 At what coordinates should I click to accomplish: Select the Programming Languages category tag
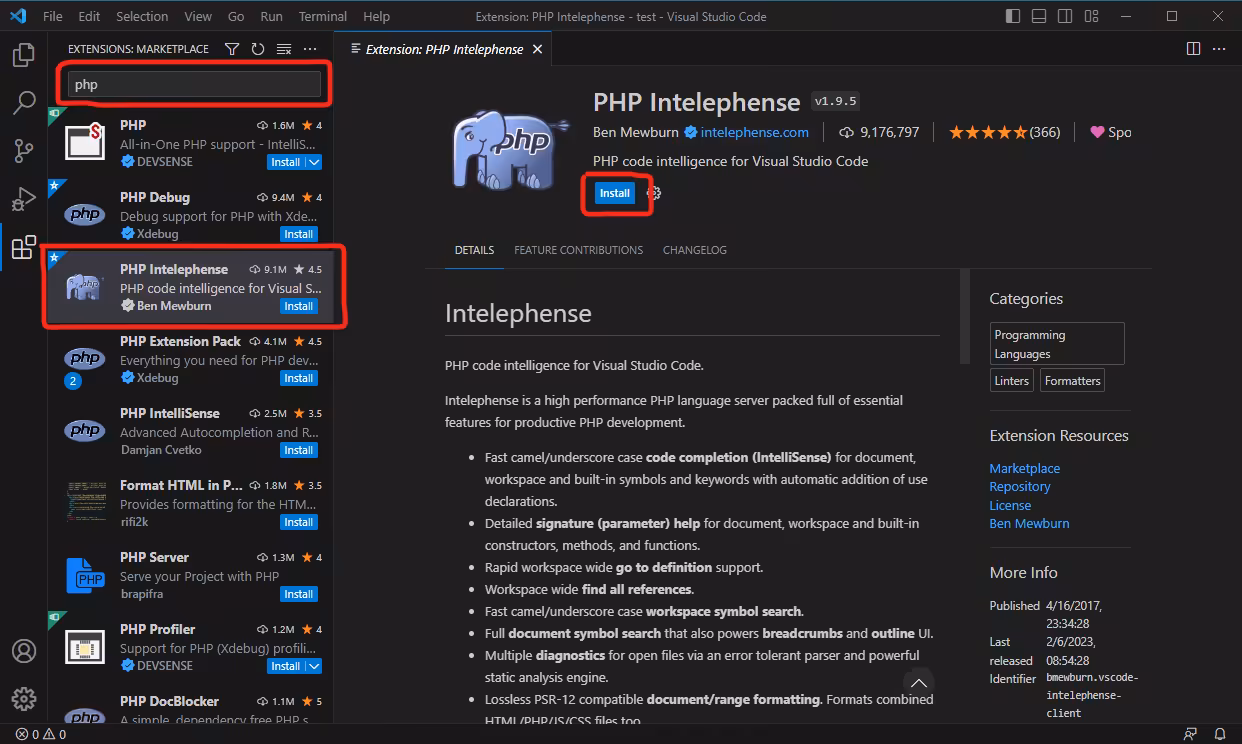[x=1057, y=344]
